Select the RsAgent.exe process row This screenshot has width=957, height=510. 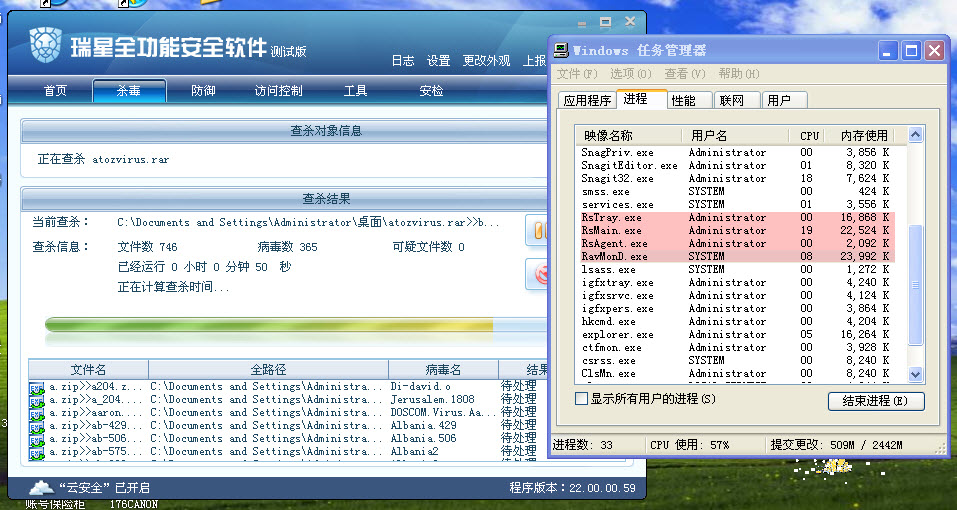pos(737,243)
